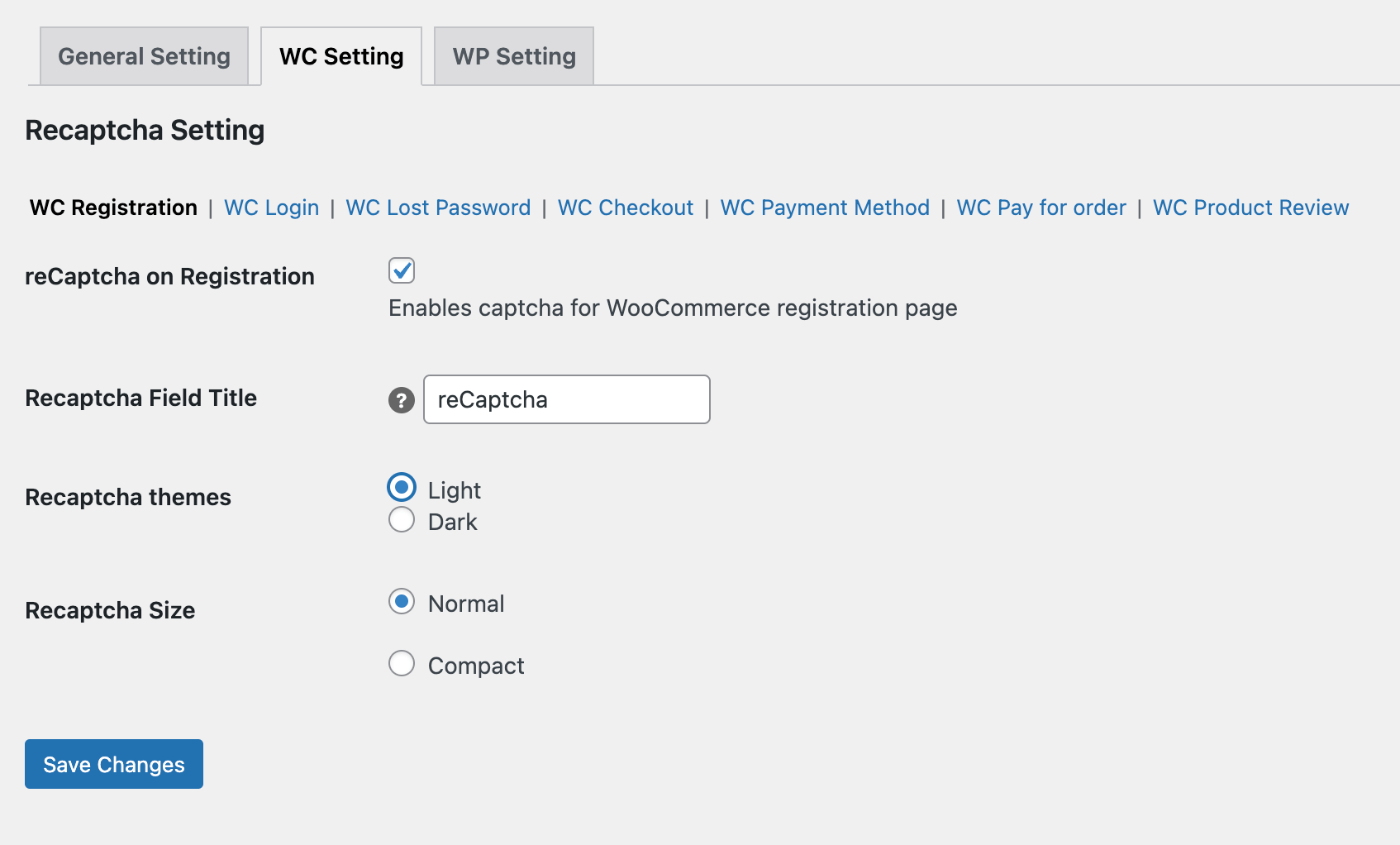Choose the Compact recaptcha size
Screen dimensions: 1400x845
point(401,663)
